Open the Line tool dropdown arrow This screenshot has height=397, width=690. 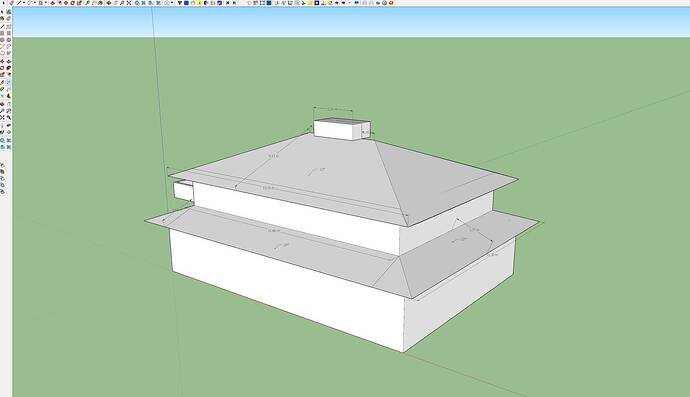click(x=24, y=3)
